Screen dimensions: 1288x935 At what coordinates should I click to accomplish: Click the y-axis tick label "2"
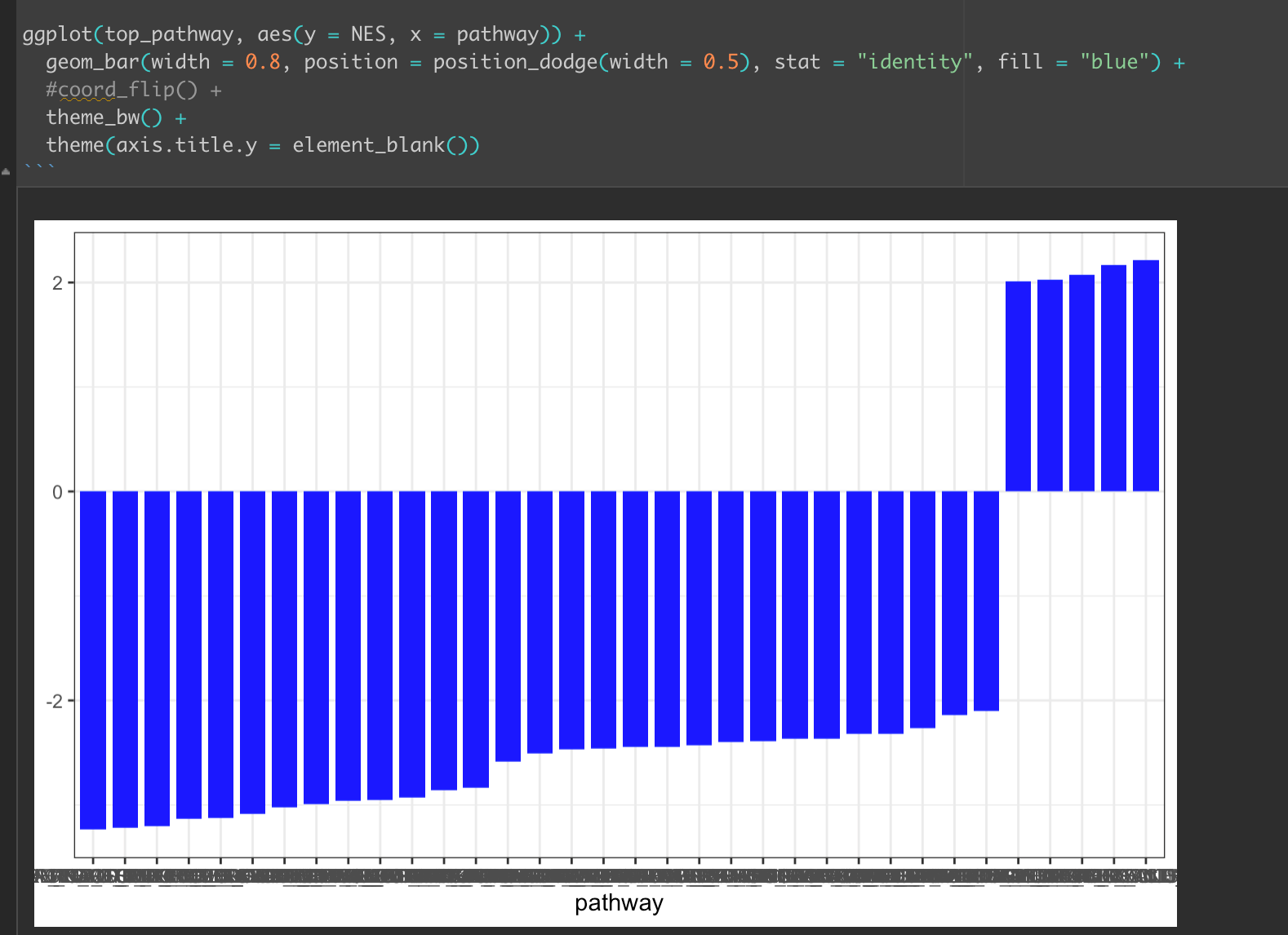pyautogui.click(x=57, y=283)
